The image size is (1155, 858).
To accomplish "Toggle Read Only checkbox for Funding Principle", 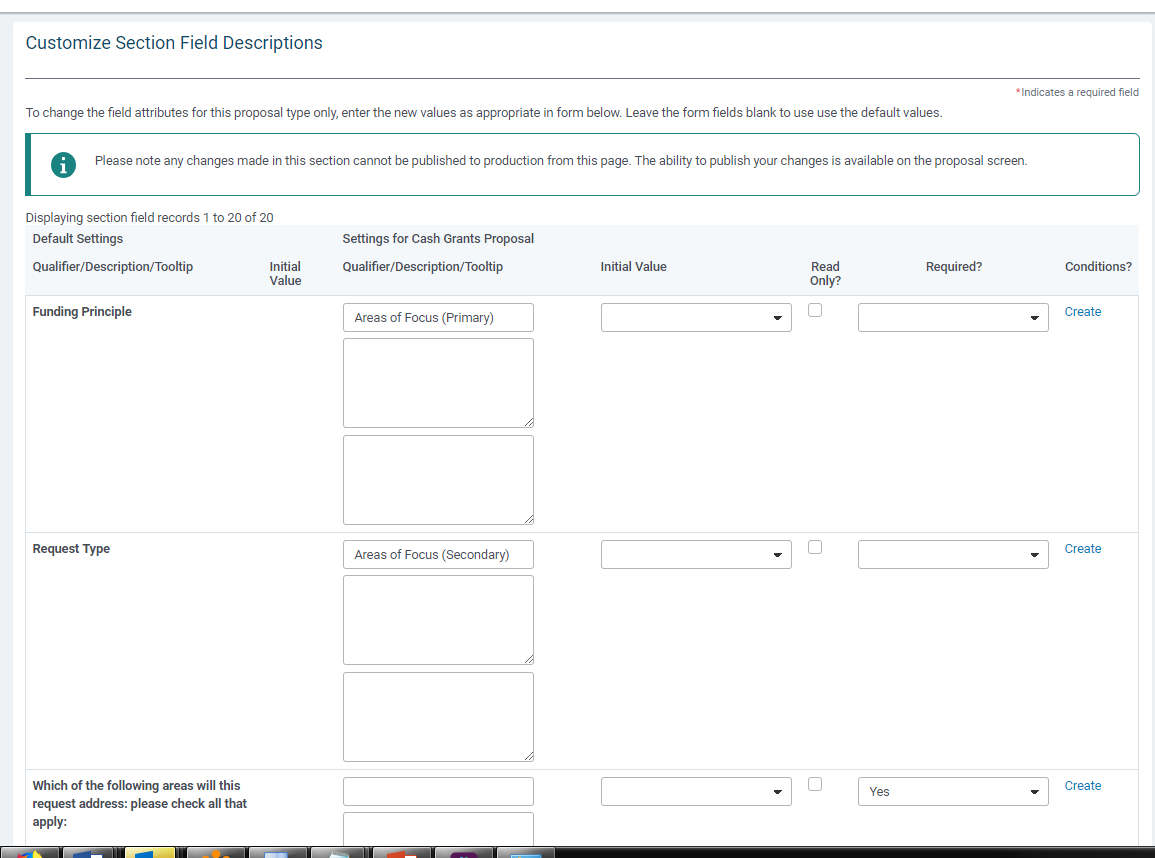I will point(815,310).
